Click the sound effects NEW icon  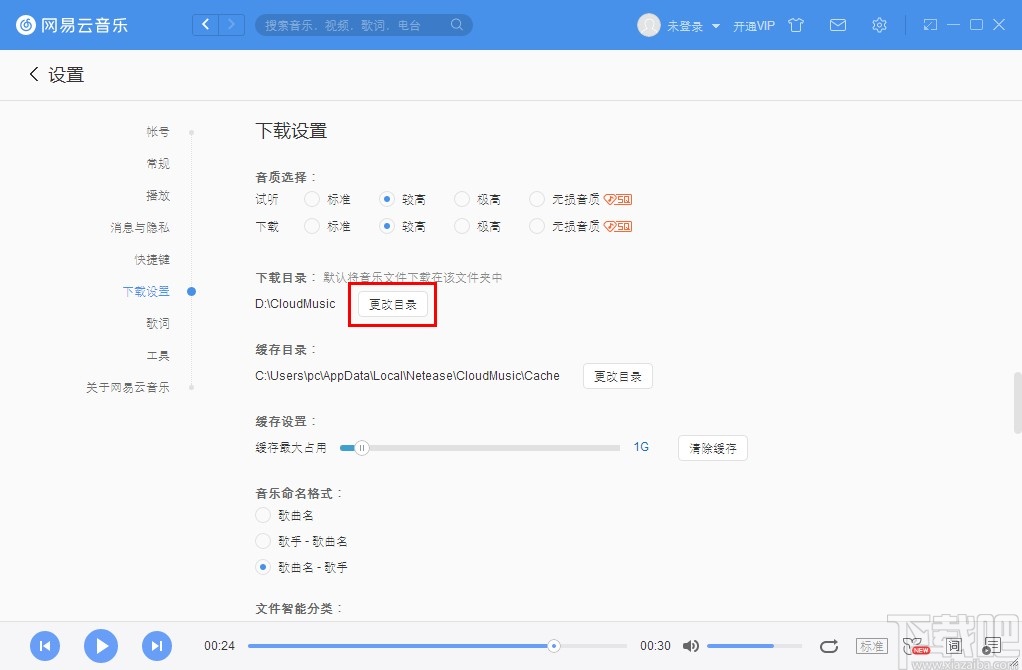(x=916, y=647)
